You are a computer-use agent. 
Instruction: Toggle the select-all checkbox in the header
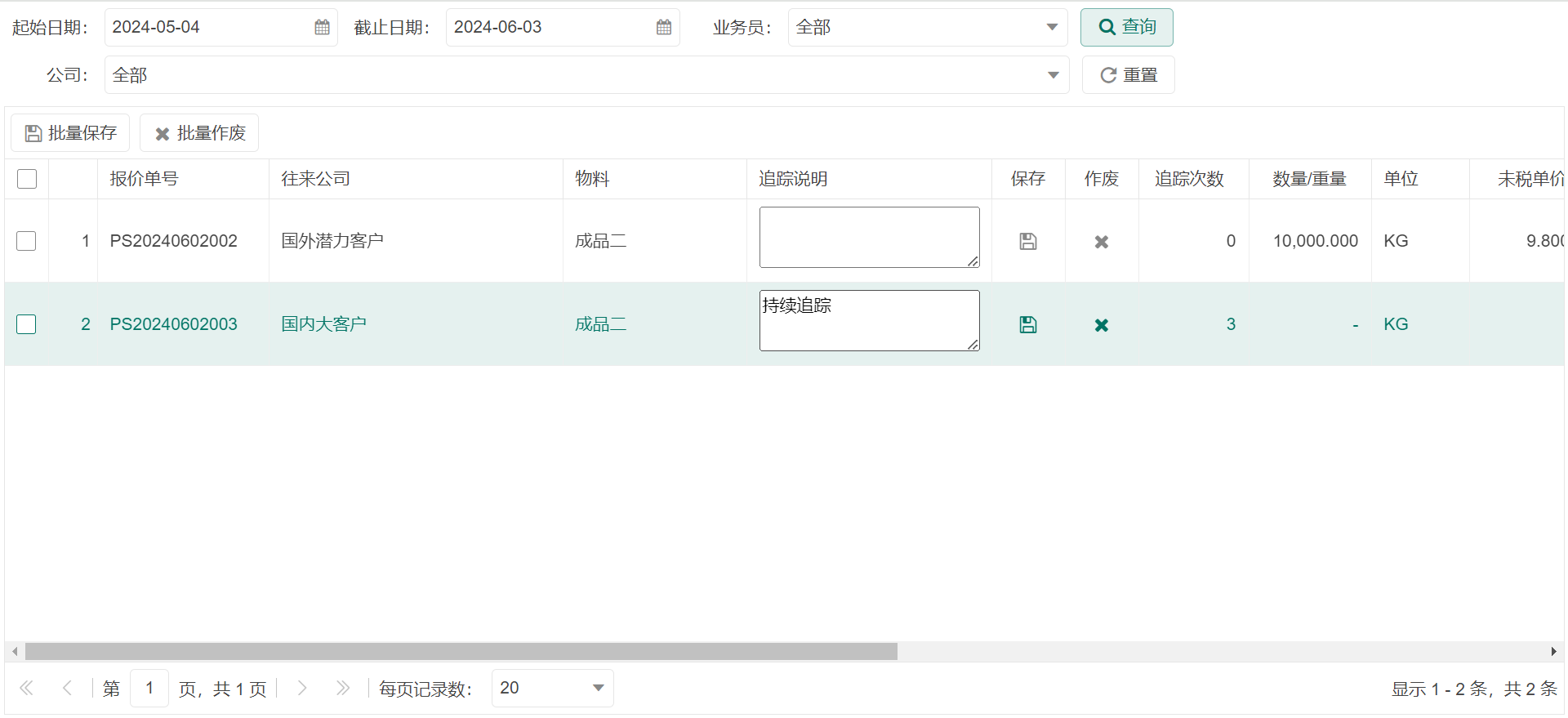(27, 179)
